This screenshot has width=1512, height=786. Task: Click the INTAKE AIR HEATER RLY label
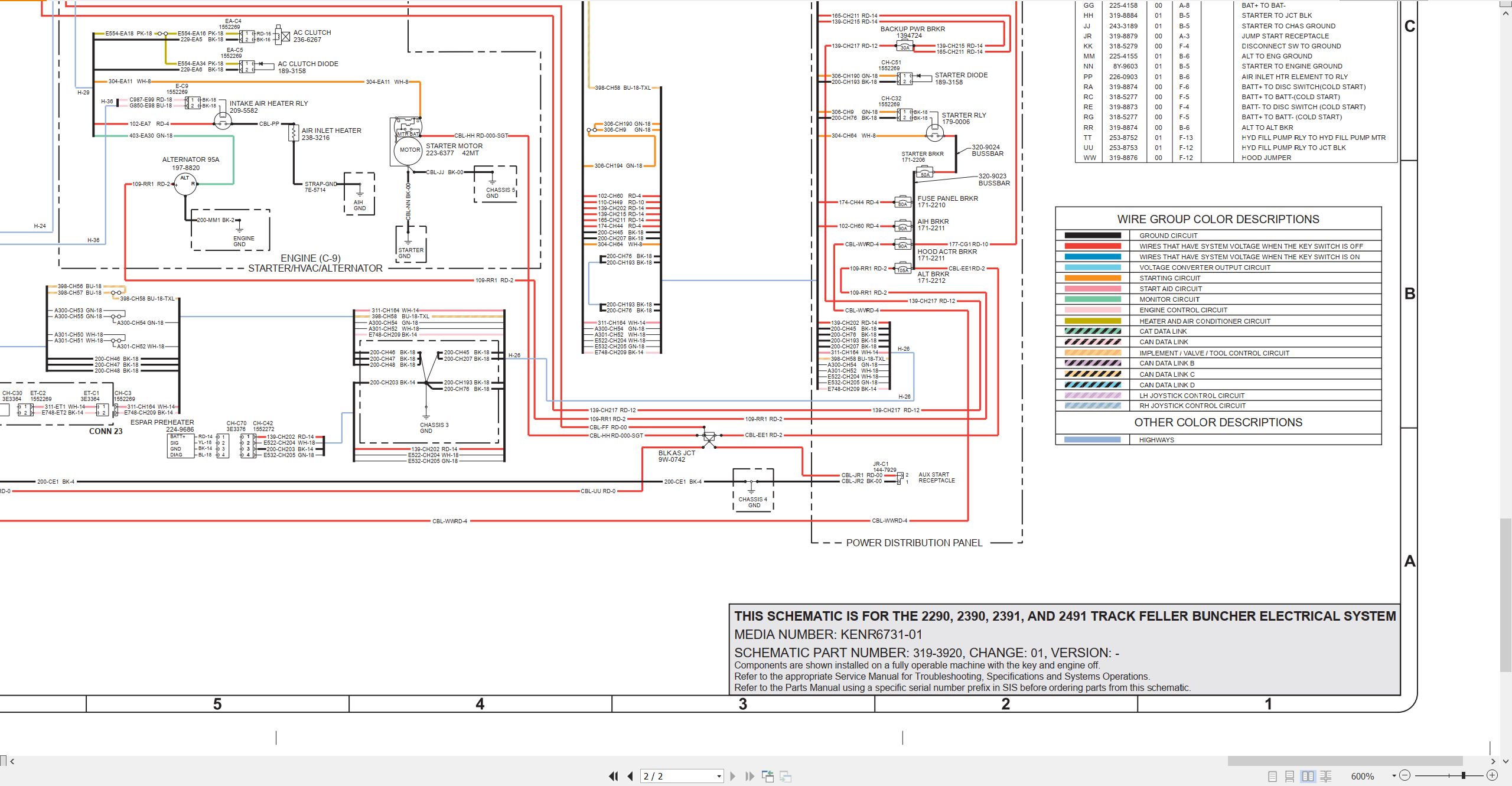269,107
